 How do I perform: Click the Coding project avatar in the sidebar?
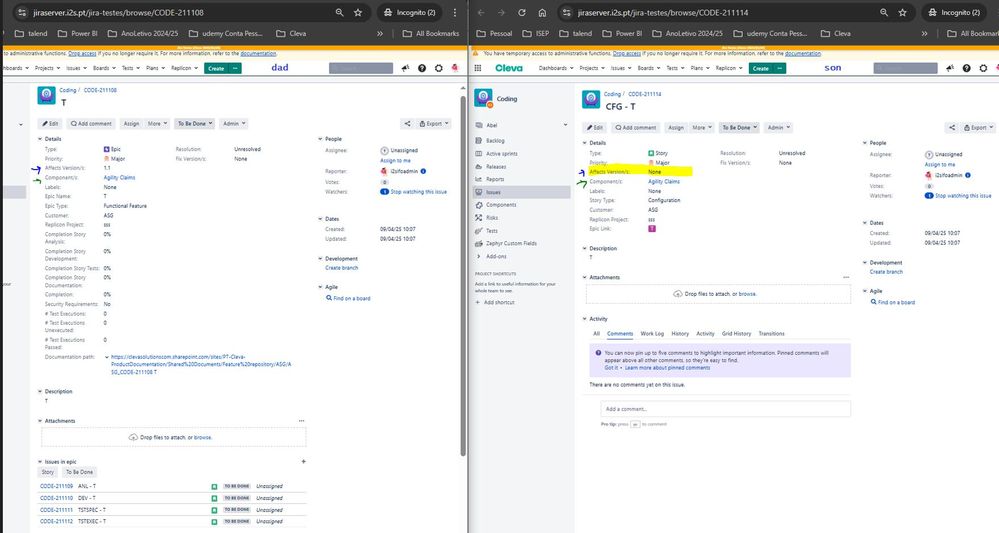tap(483, 99)
